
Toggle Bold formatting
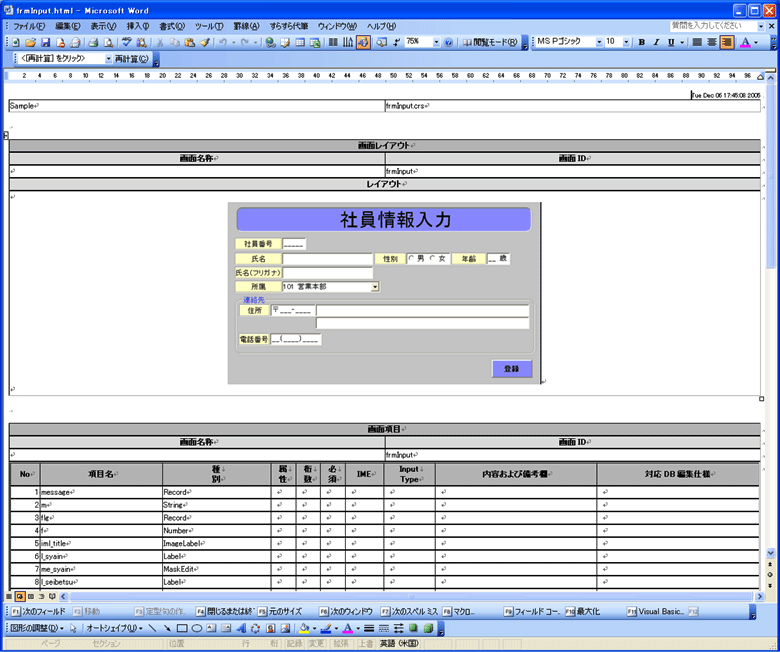(x=642, y=43)
